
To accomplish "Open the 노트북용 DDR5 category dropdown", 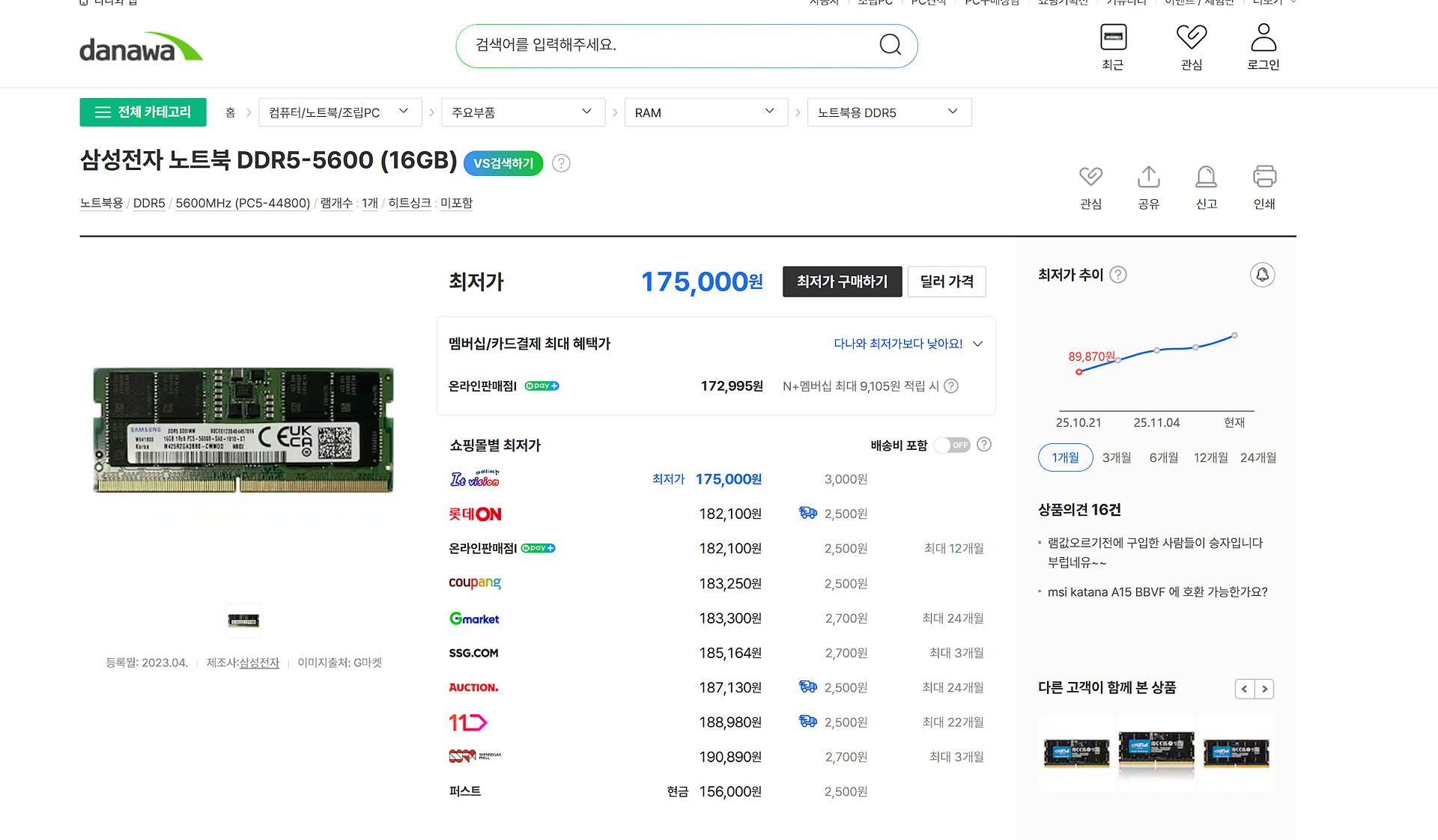I will (x=888, y=112).
